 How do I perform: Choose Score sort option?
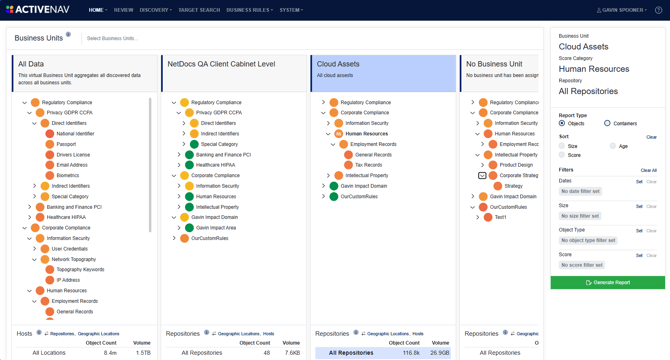[562, 155]
